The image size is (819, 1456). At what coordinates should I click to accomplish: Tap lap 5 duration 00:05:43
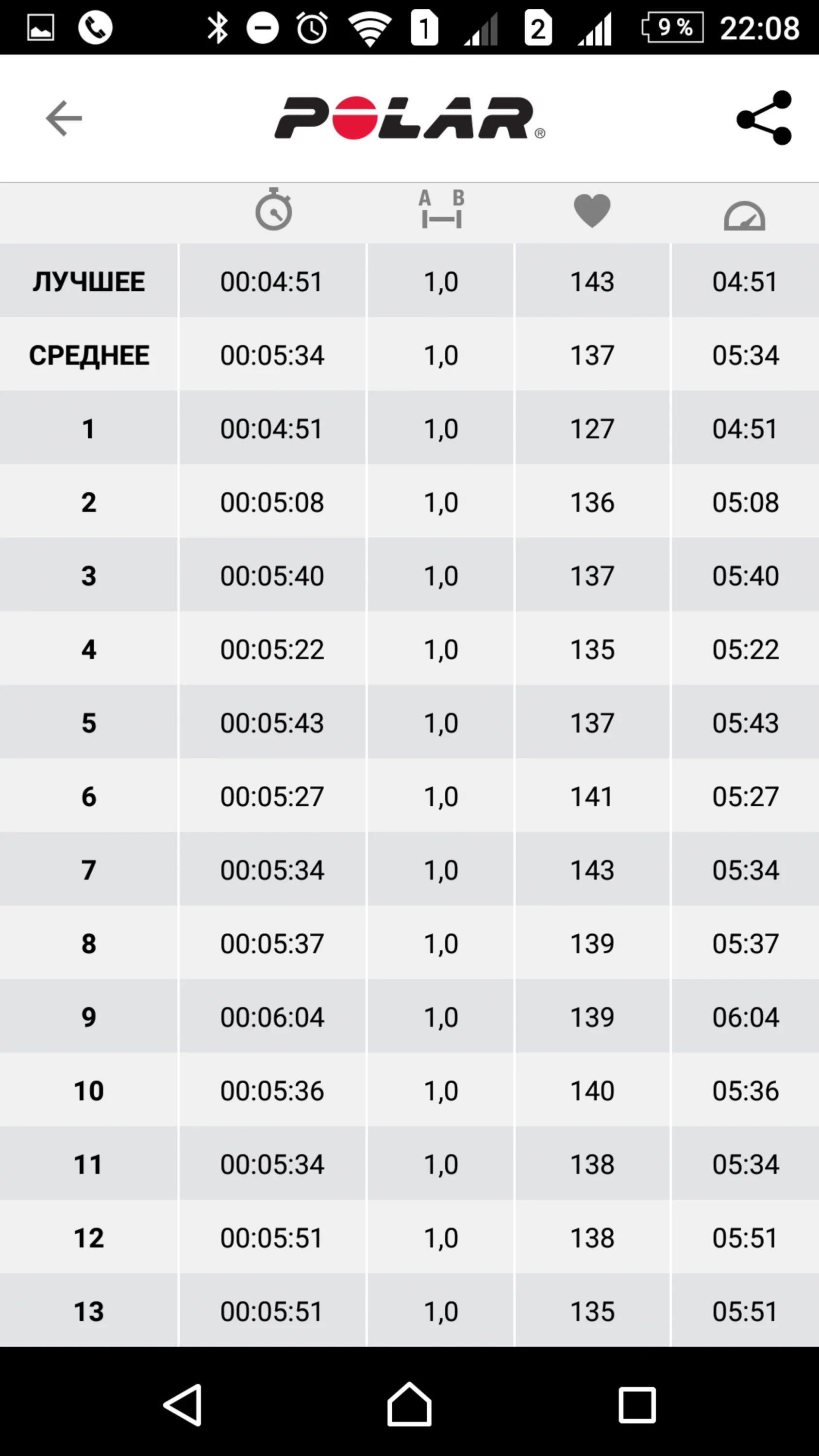tap(272, 723)
